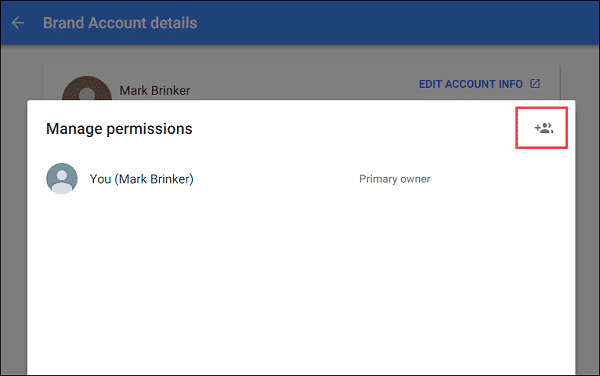Screen dimensions: 600x376
Task: Click the Manage permissions heading
Action: [119, 129]
